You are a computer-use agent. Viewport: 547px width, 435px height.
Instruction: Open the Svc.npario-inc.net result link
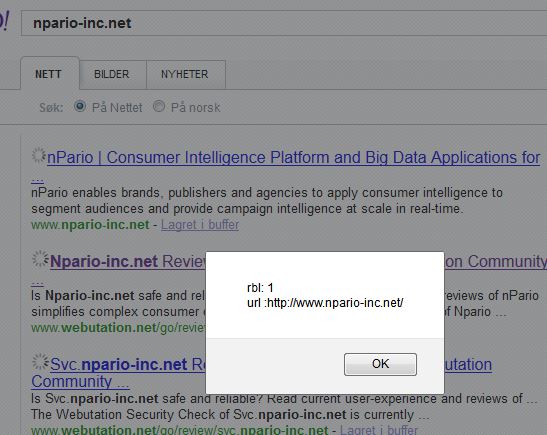[128, 365]
